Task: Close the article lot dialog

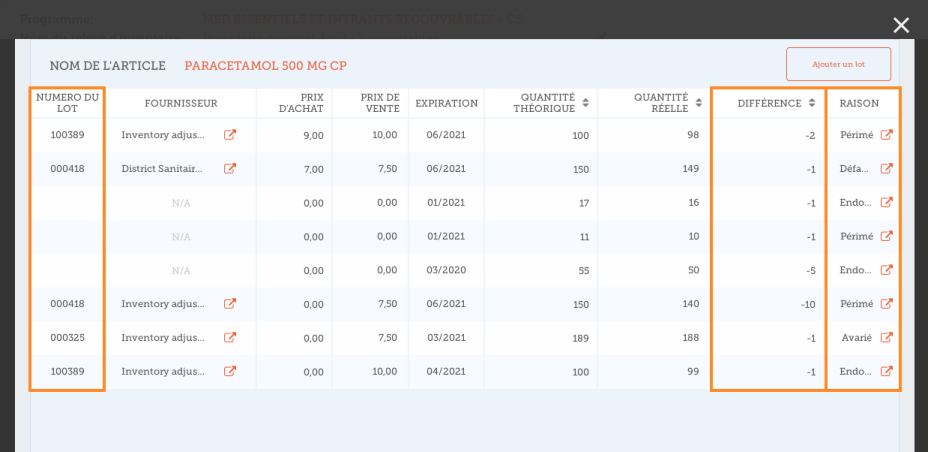Action: 901,25
